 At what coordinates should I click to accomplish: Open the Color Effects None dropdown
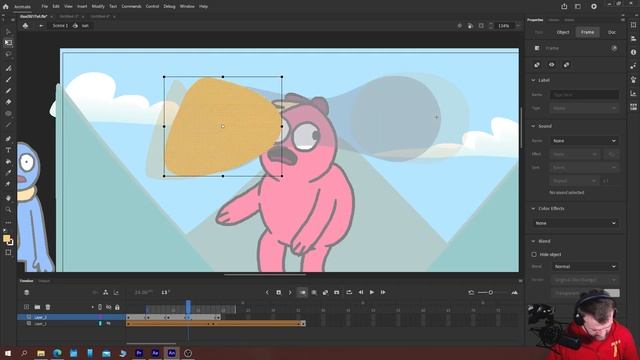(575, 223)
